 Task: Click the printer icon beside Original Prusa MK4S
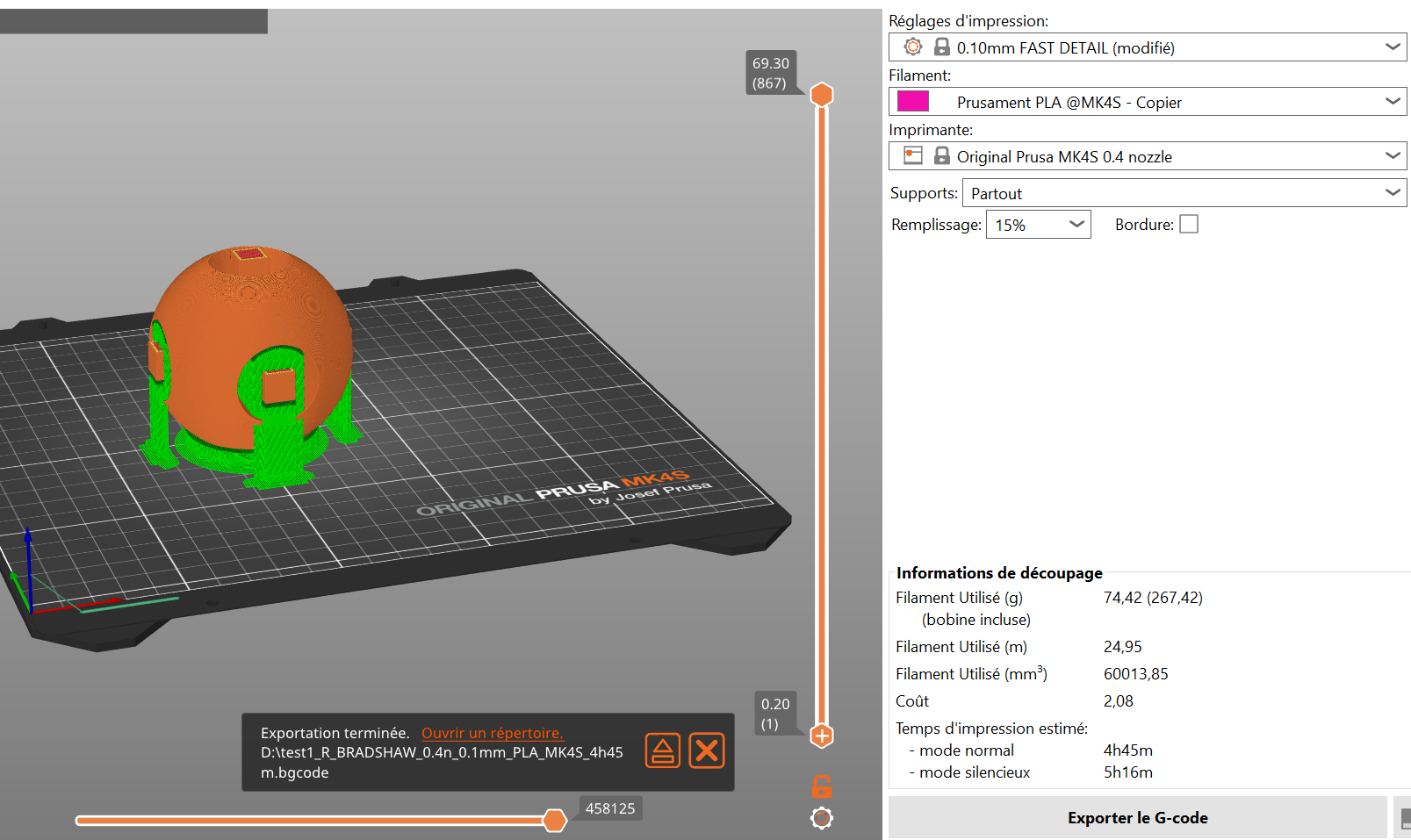[913, 156]
